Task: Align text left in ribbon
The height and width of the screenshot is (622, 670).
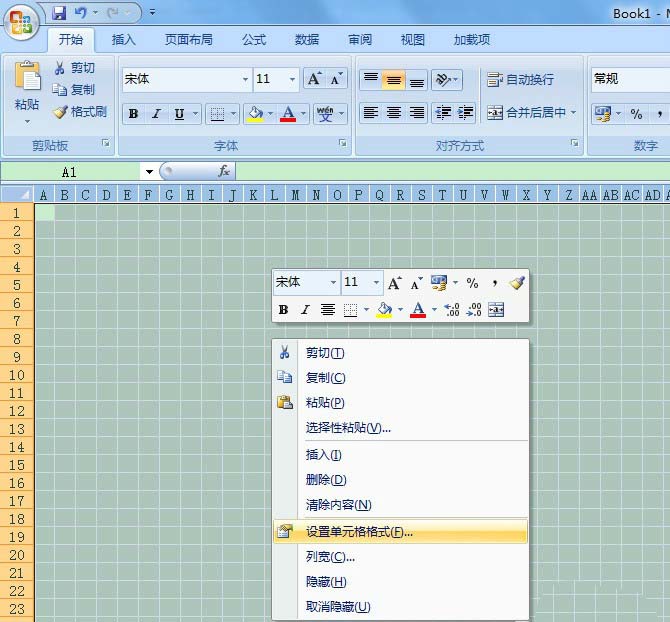Action: click(x=370, y=113)
